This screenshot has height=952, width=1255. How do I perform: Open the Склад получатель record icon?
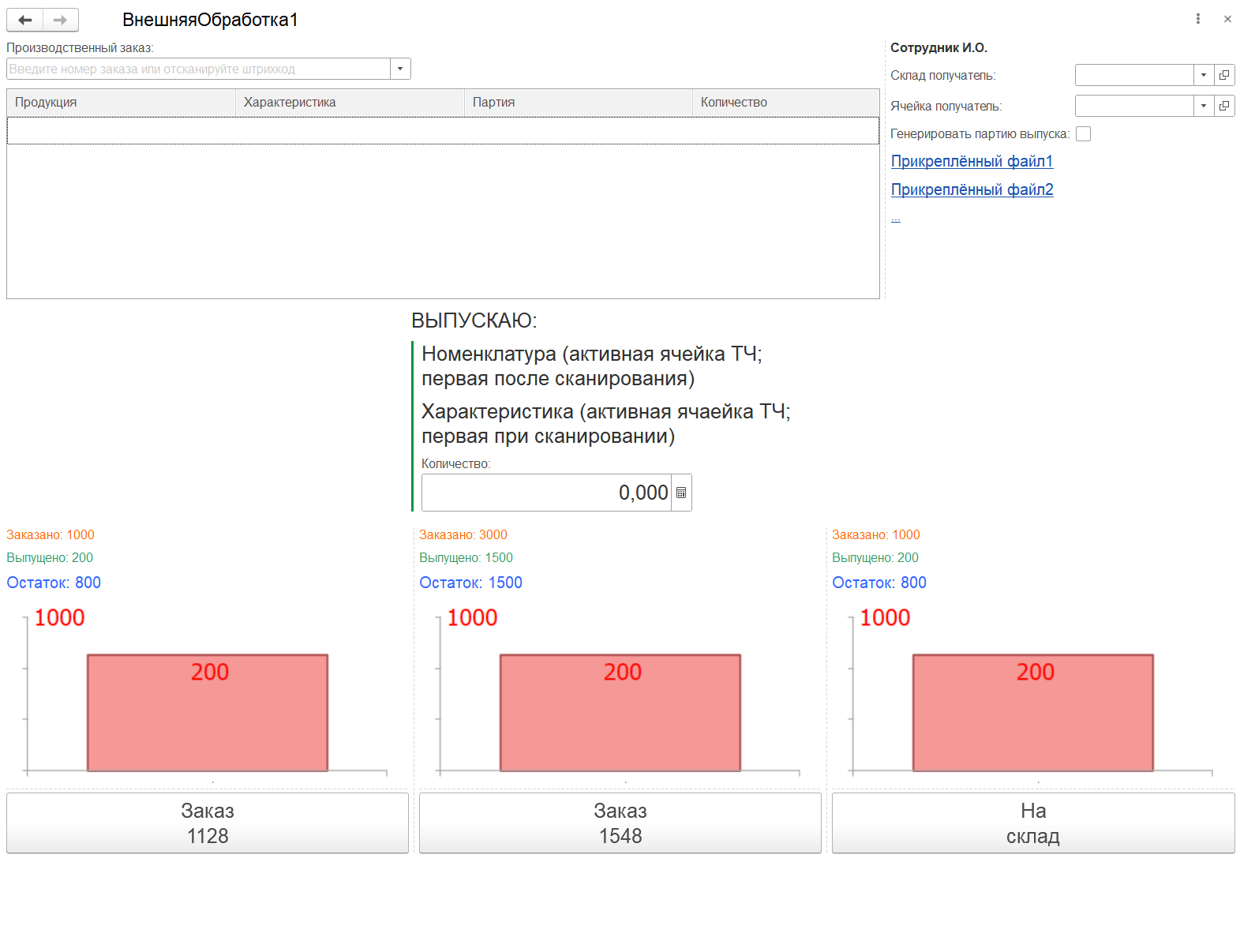click(1224, 75)
